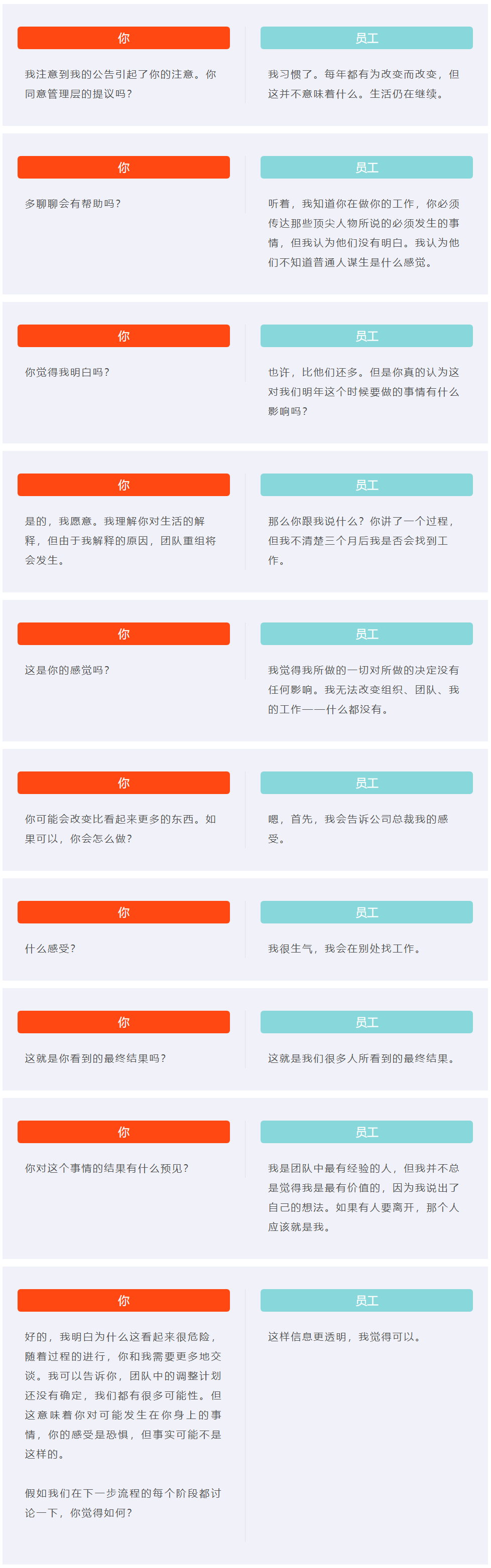491x1568 pixels.
Task: Select the reply "这样信息更透明，我觉得可以。"
Action: click(x=345, y=1337)
